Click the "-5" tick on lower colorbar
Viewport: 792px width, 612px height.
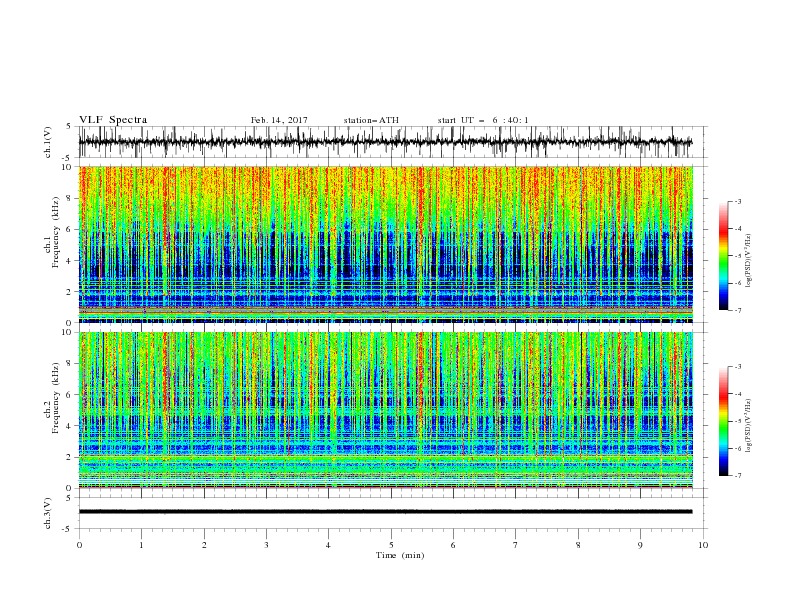pos(737,421)
